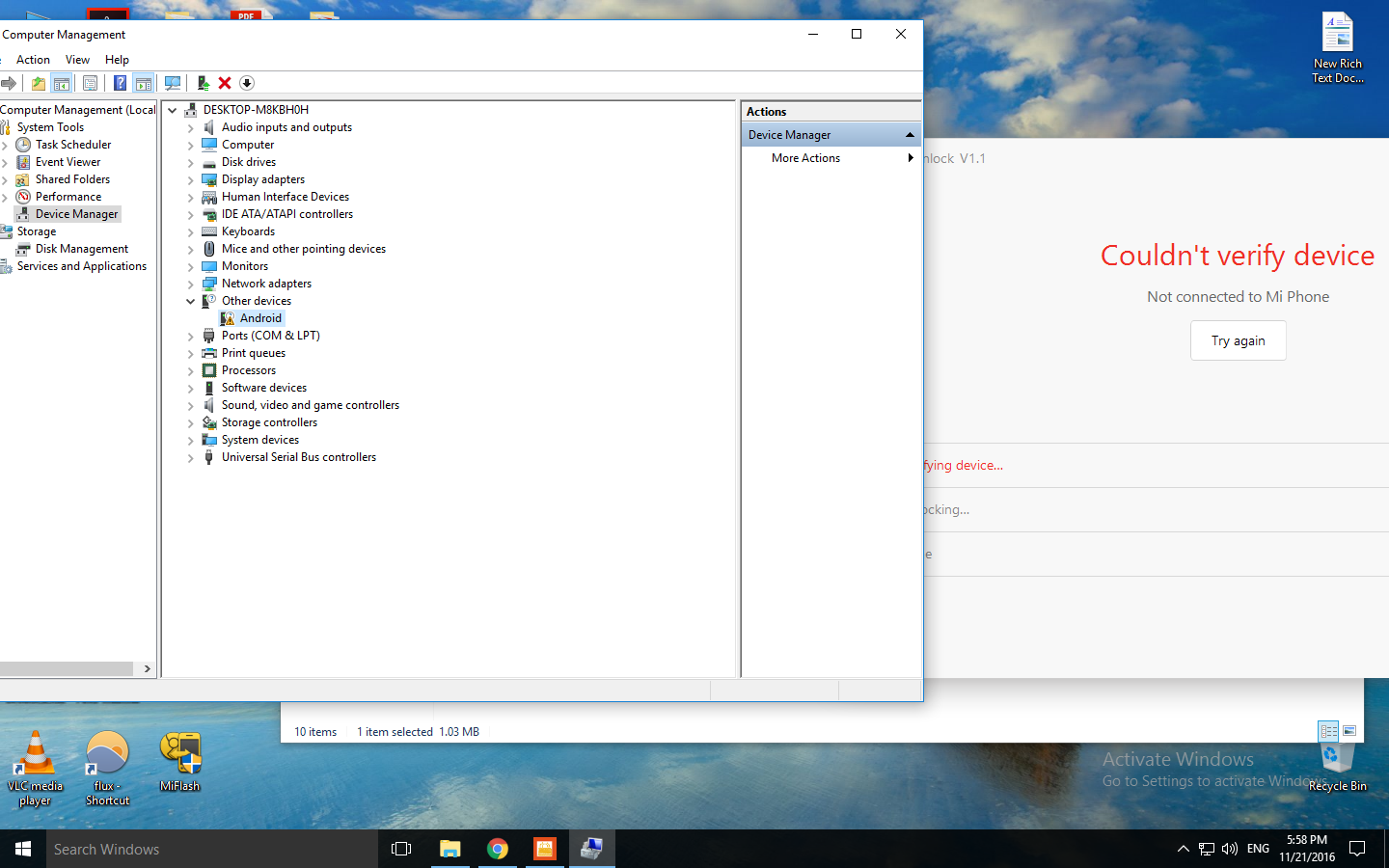
Task: Collapse the Device Manager actions section
Action: pos(909,135)
